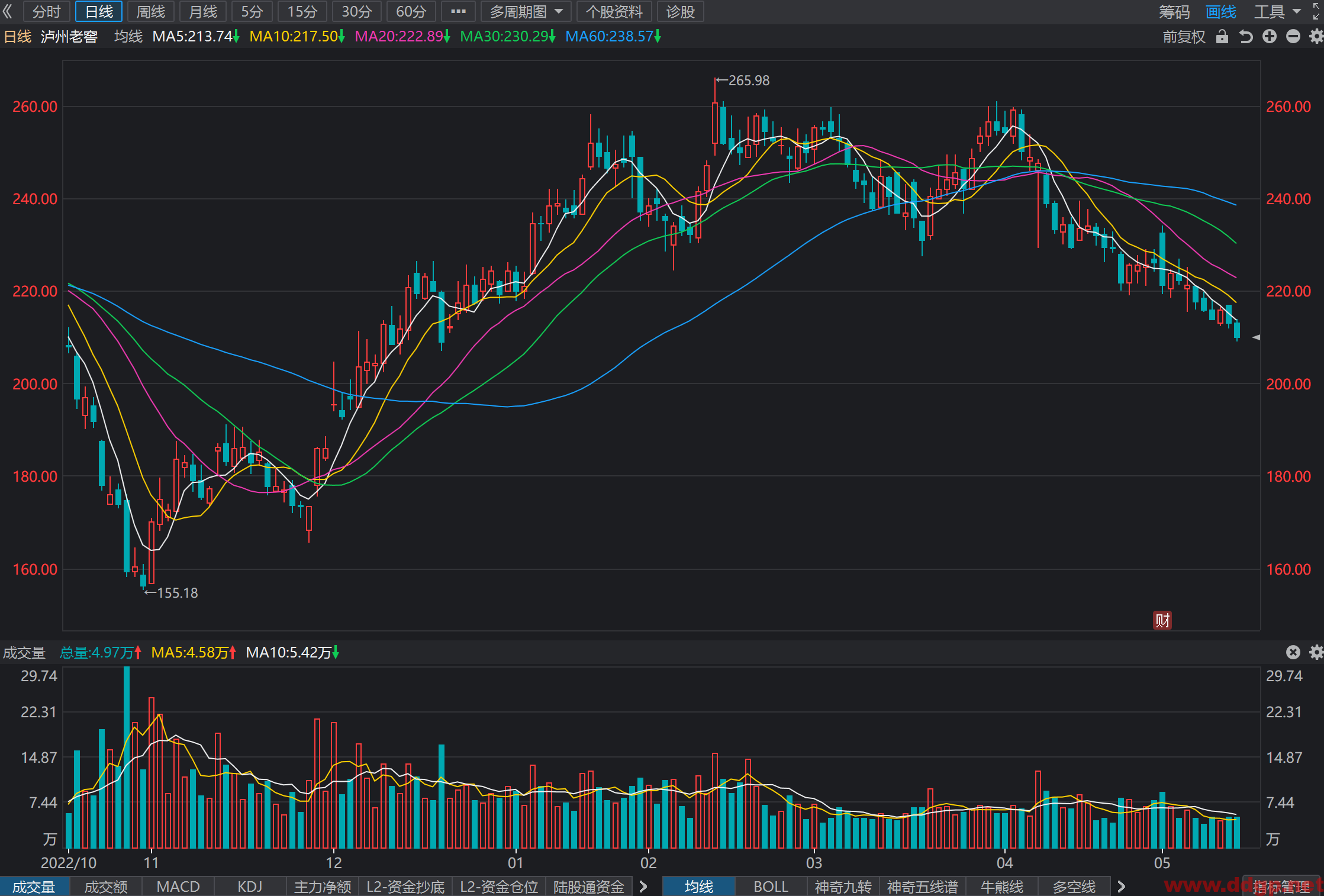1324x896 pixels.
Task: Toggle the 前复权 price adjustment setting
Action: (x=1184, y=37)
